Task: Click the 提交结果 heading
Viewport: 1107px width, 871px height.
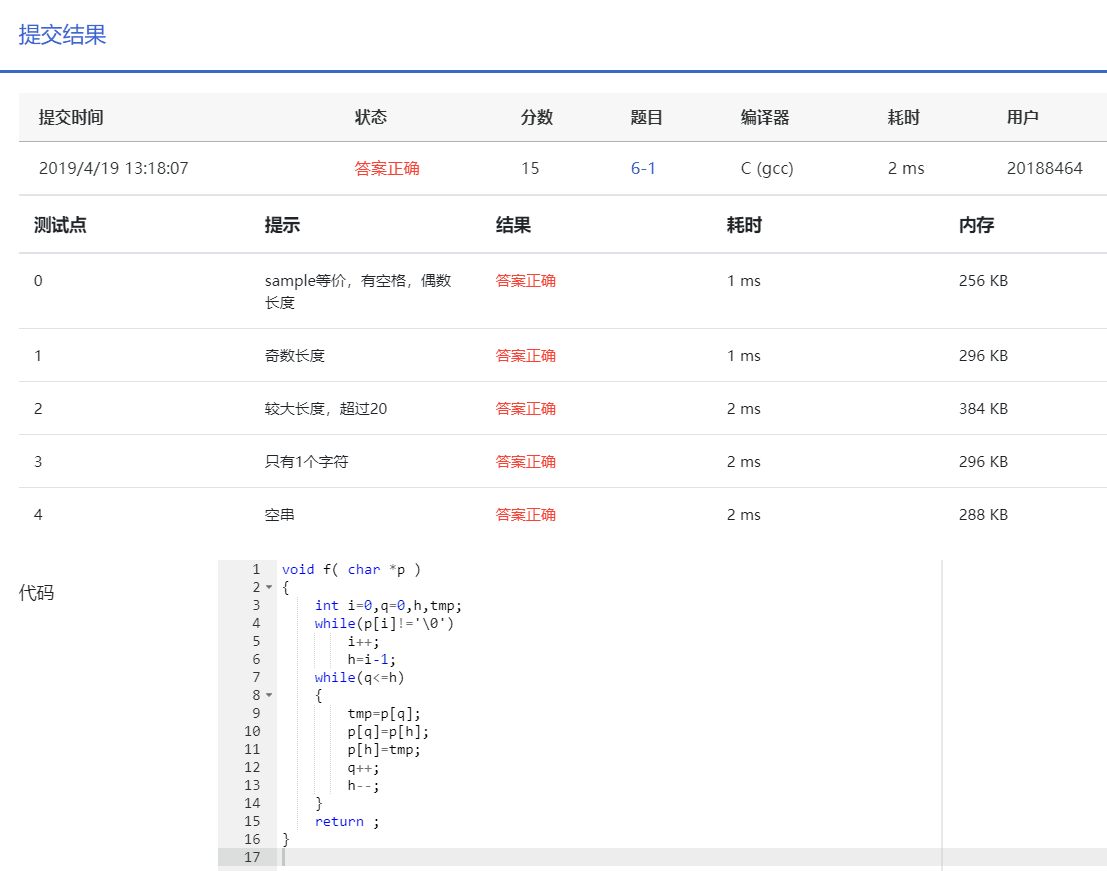Action: click(62, 35)
